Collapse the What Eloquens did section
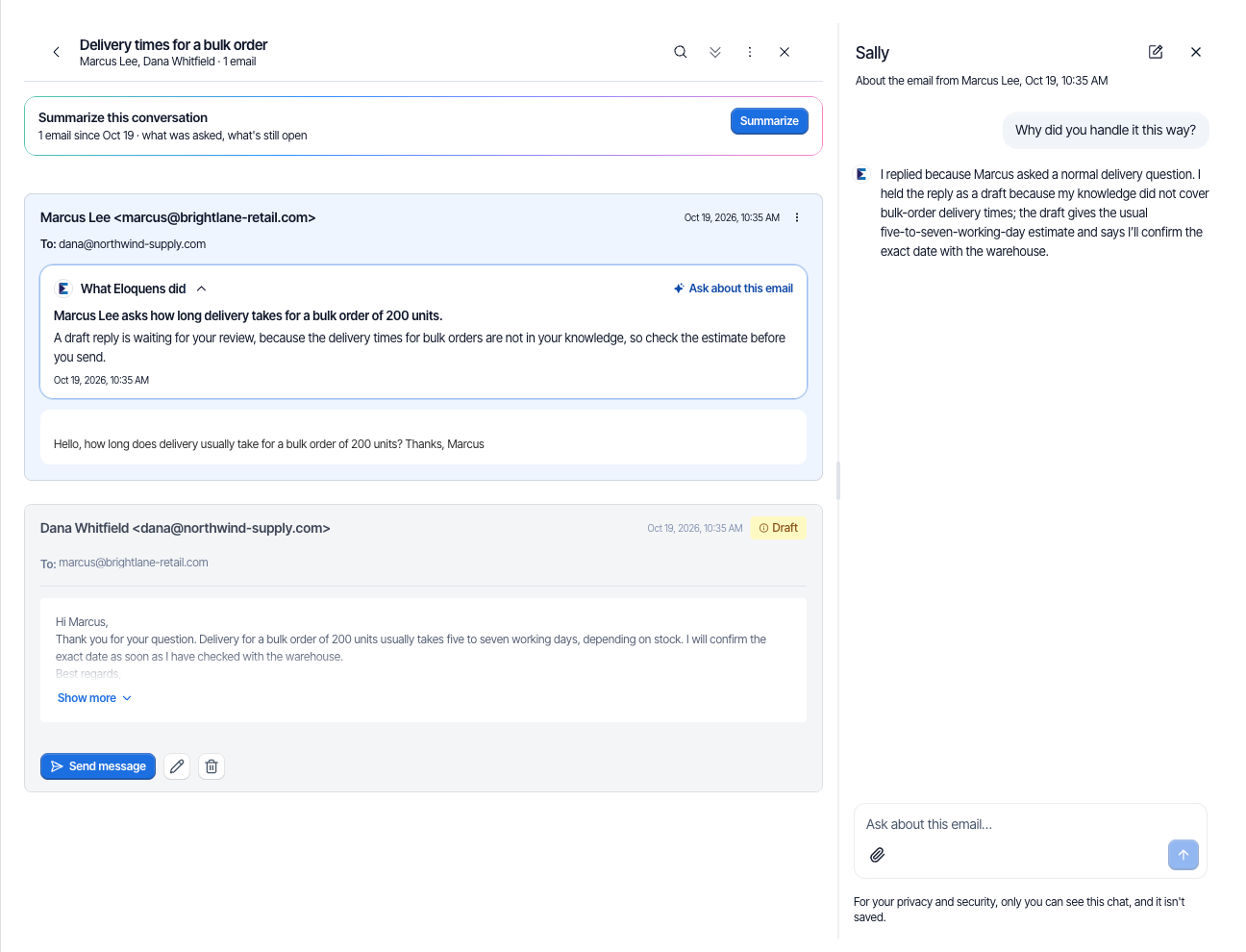The height and width of the screenshot is (952, 1246). click(201, 288)
